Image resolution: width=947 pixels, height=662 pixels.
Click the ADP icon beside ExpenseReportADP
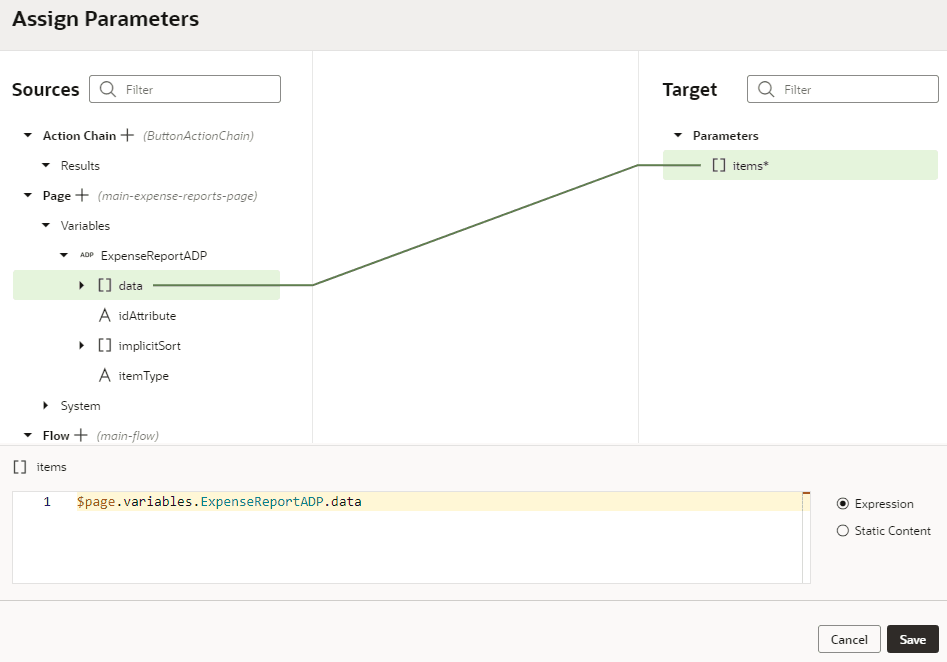pyautogui.click(x=87, y=255)
